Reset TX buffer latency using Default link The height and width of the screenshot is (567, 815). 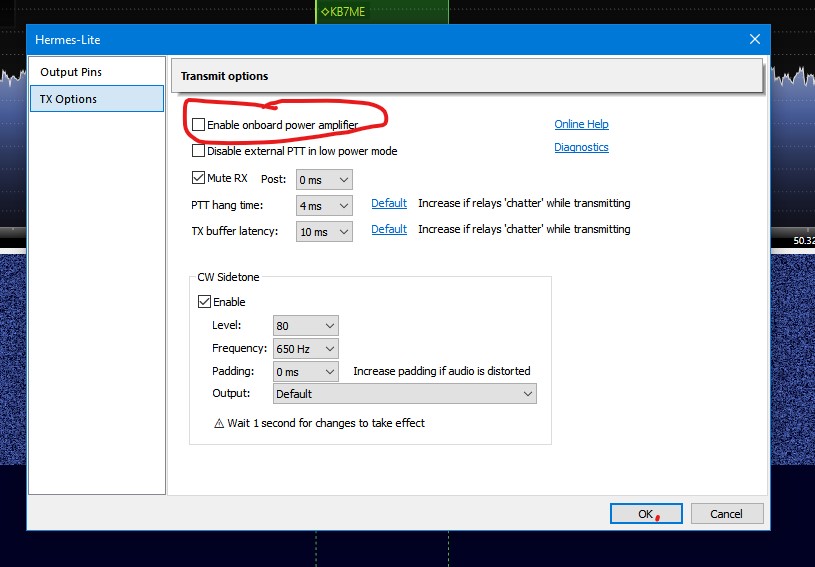[389, 229]
